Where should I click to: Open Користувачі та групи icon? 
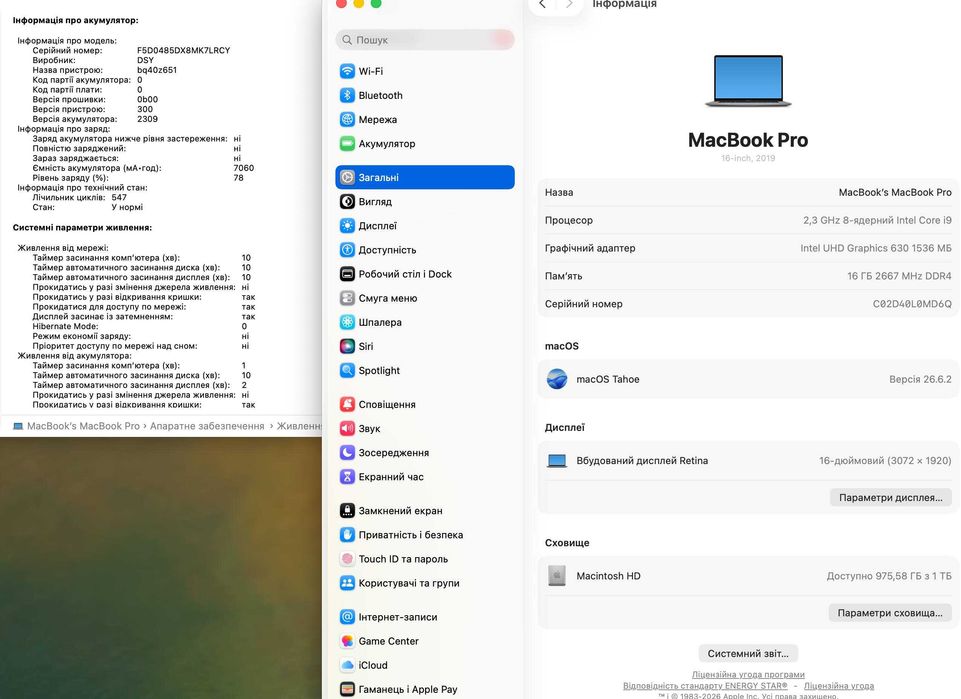[347, 583]
